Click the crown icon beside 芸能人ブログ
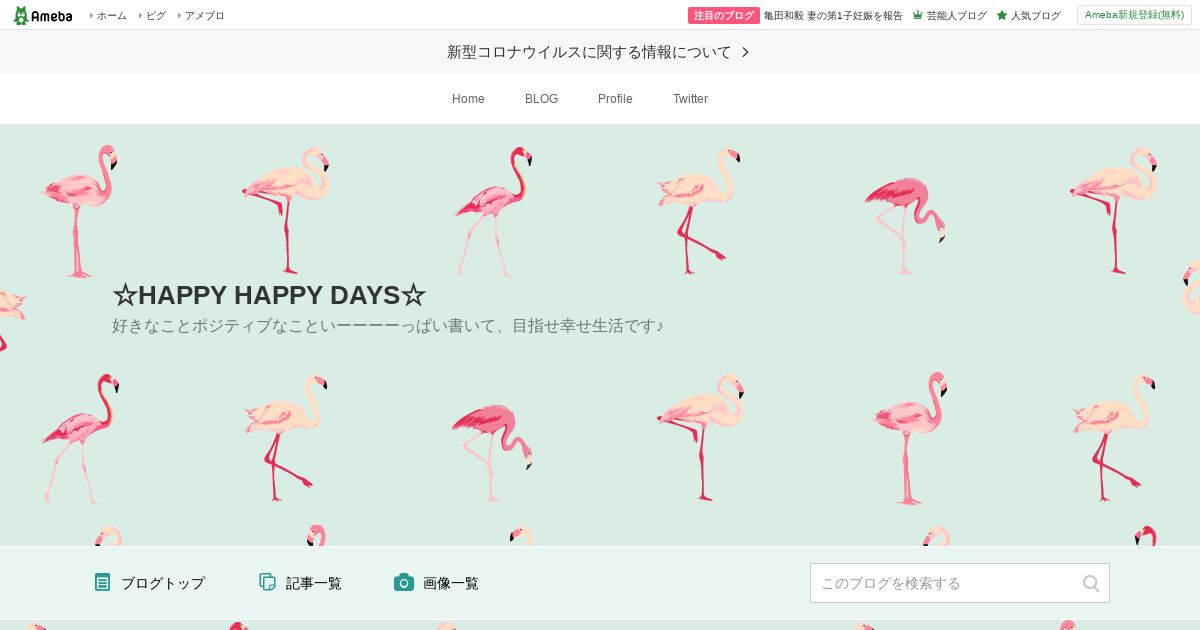1200x630 pixels. point(917,15)
